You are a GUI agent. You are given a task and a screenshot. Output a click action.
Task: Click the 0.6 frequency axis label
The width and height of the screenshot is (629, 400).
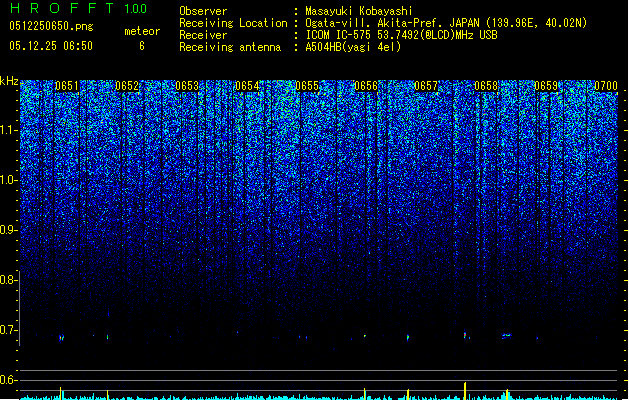[9, 380]
